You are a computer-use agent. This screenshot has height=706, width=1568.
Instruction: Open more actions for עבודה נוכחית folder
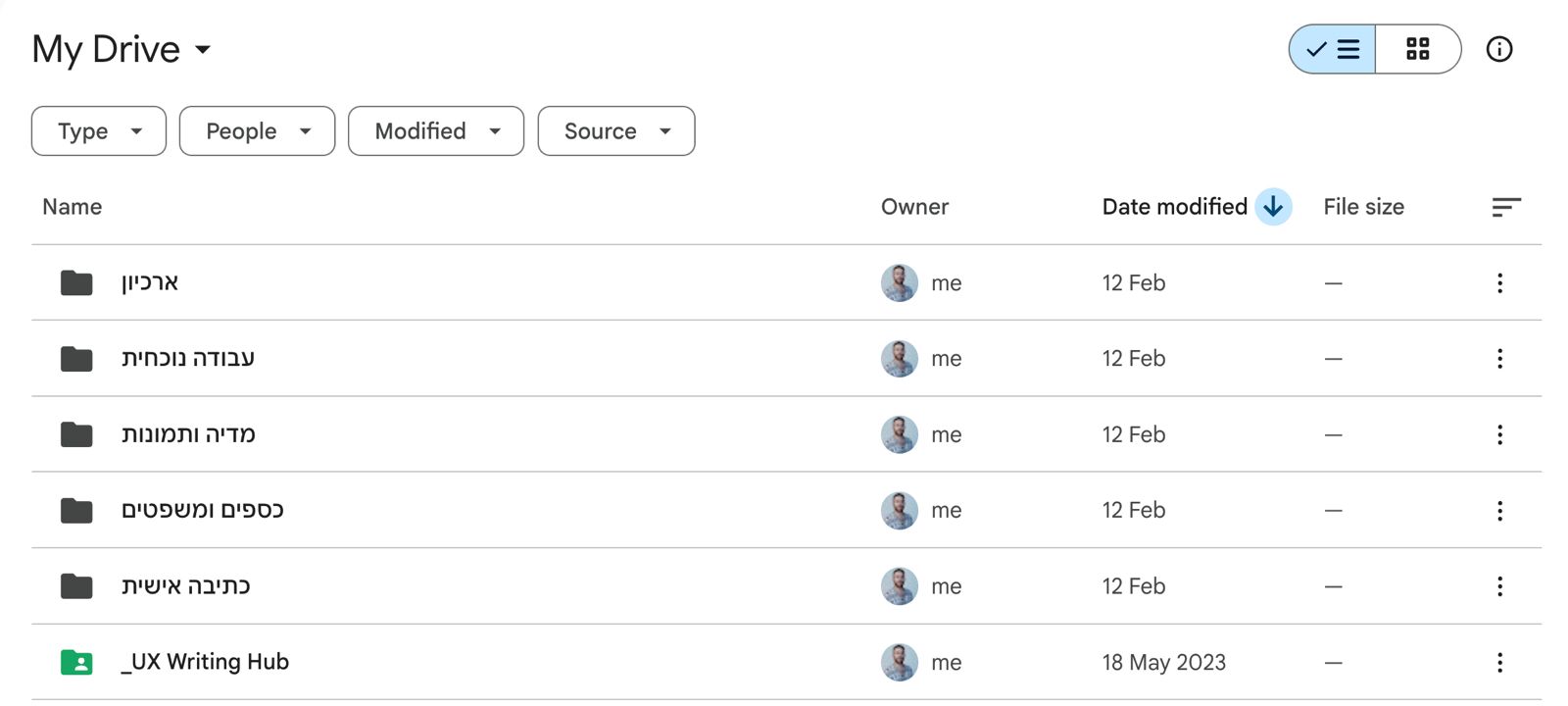[1499, 359]
